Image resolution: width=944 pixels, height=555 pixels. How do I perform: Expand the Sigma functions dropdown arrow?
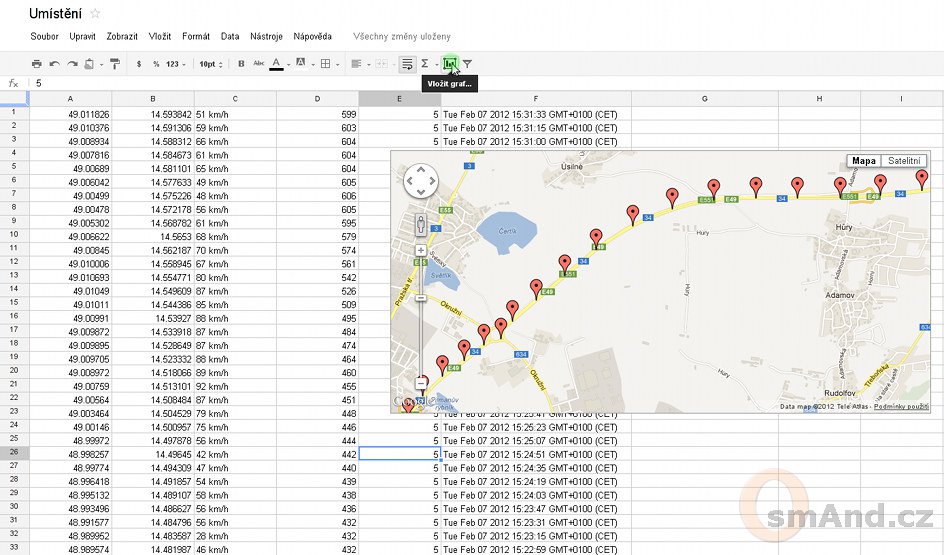click(436, 64)
